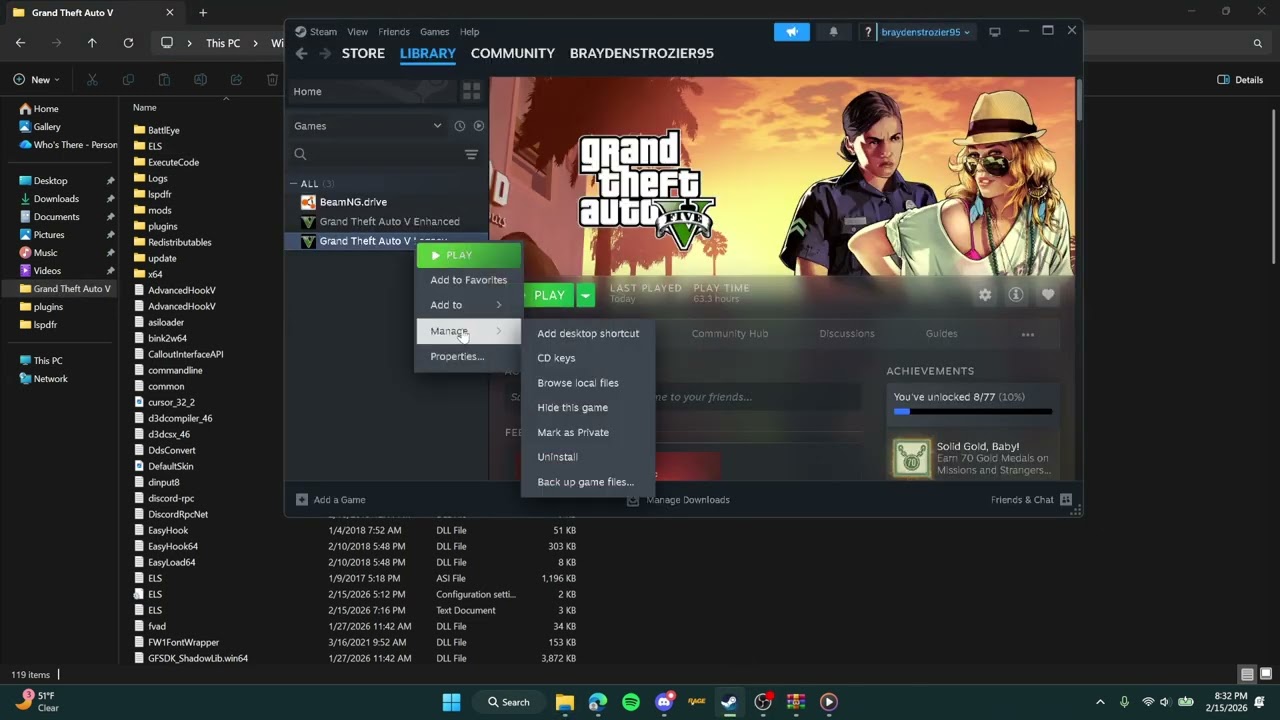Expand the Add to submenu
The height and width of the screenshot is (720, 1280).
[x=469, y=305]
